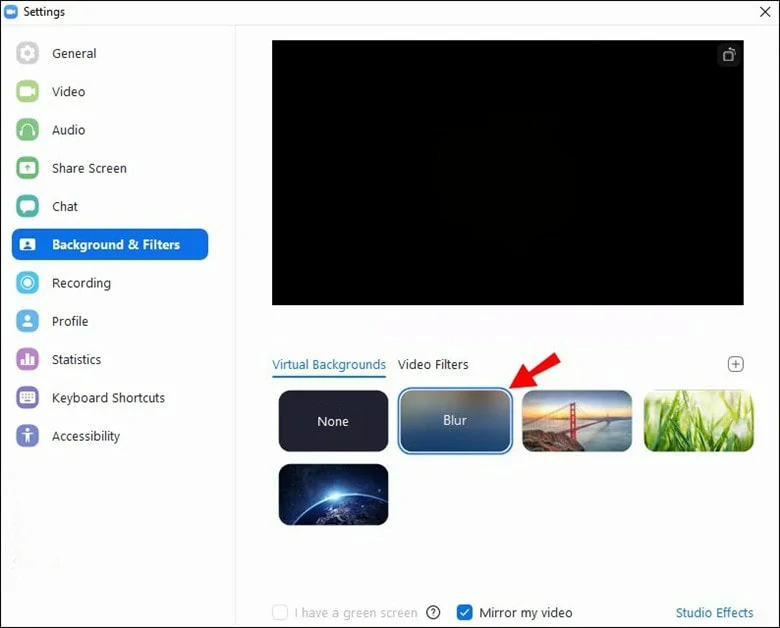This screenshot has width=780, height=628.
Task: Open Studio Effects
Action: tap(714, 613)
